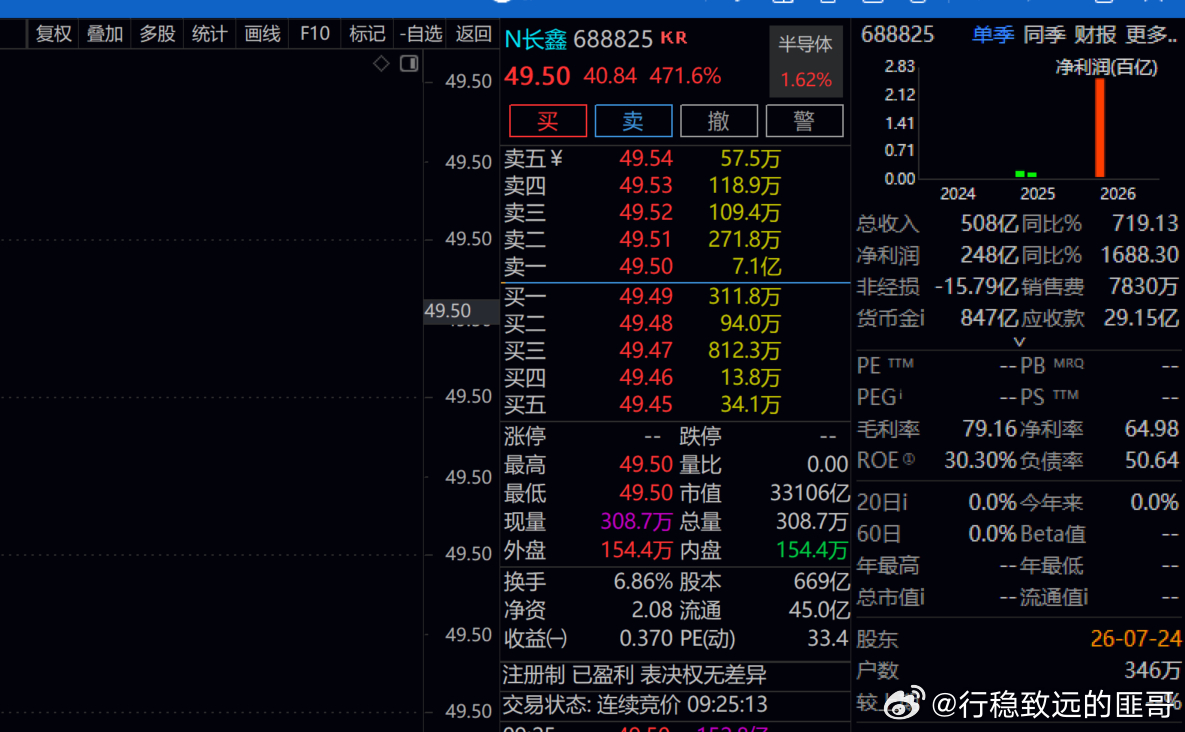The width and height of the screenshot is (1185, 732).
Task: Click the 警 alert button
Action: (804, 121)
